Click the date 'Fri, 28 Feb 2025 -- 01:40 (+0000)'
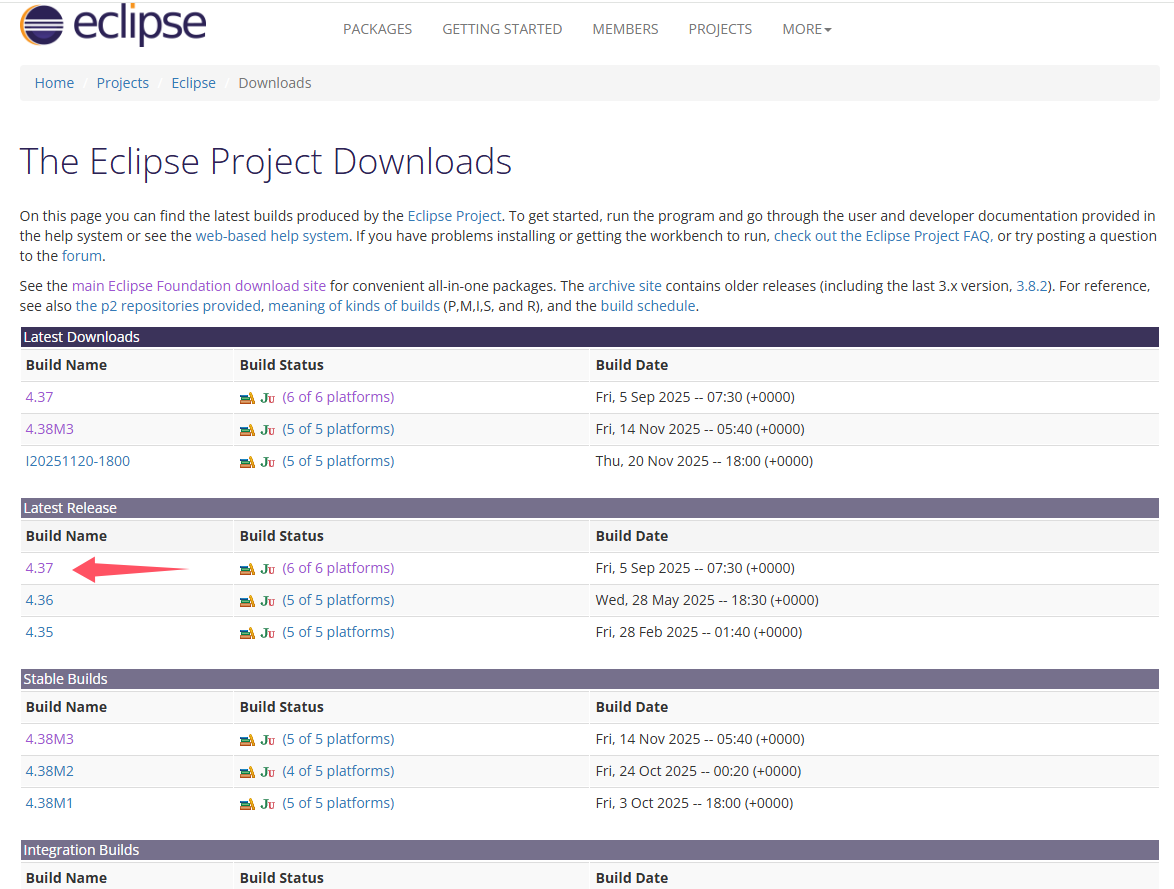1174x889 pixels. coord(699,632)
